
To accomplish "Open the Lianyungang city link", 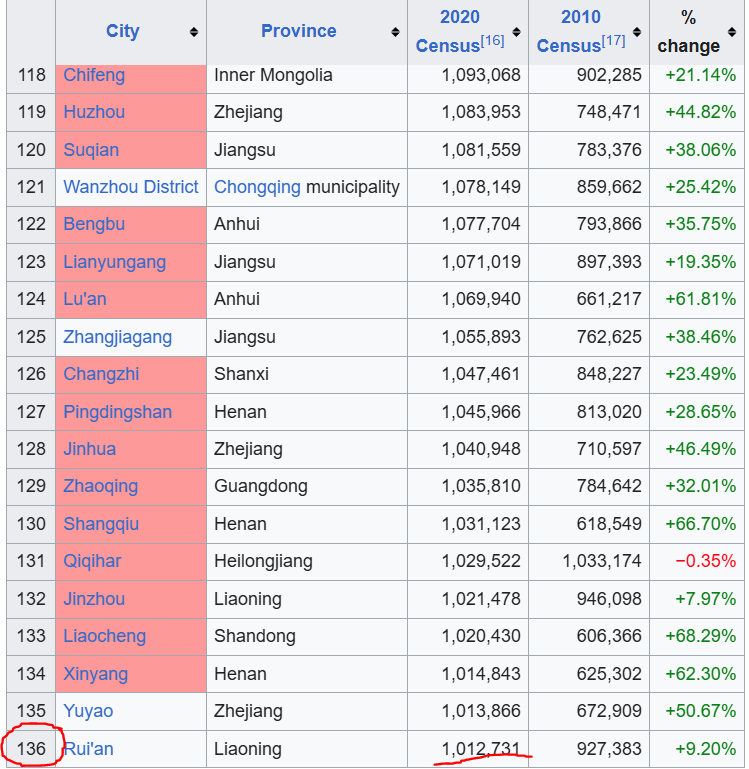I will [x=115, y=262].
